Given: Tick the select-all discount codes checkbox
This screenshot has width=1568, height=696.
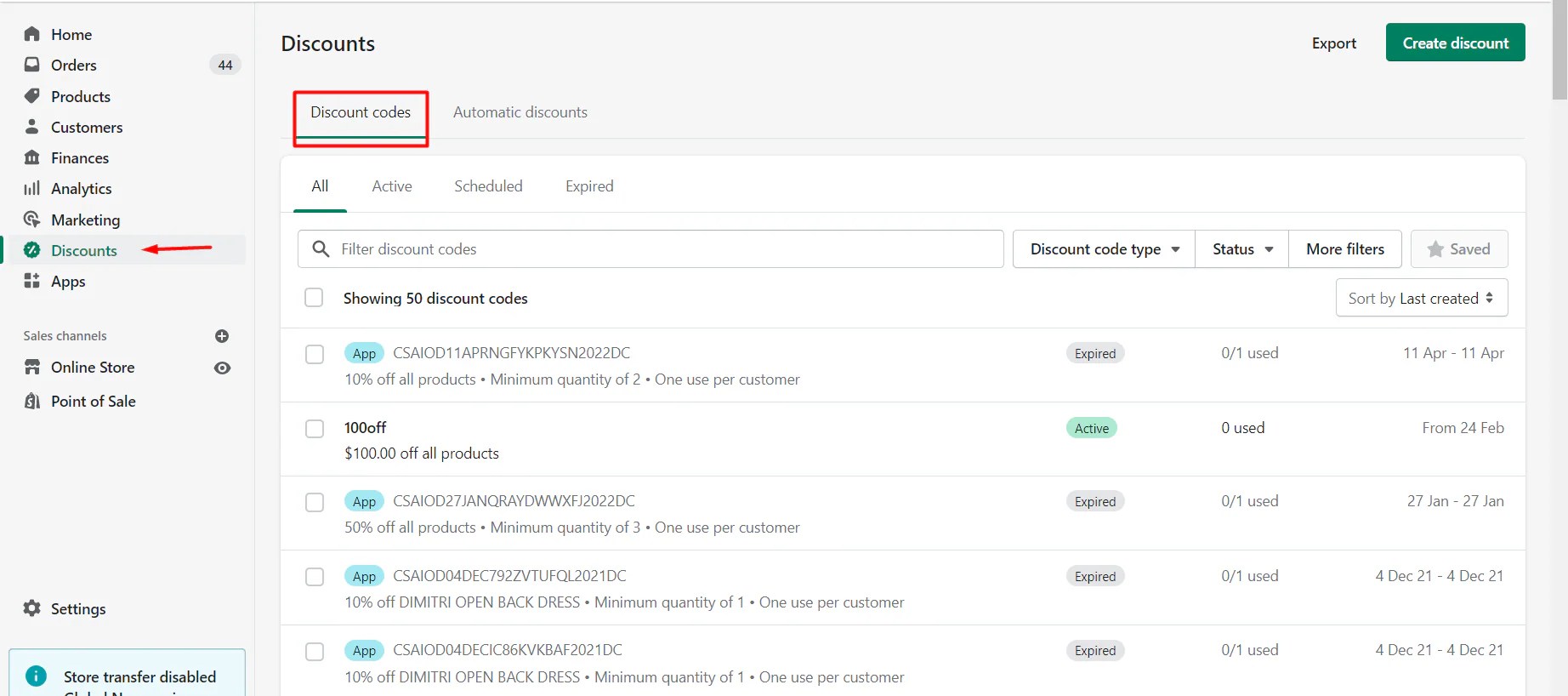Looking at the screenshot, I should 314,298.
